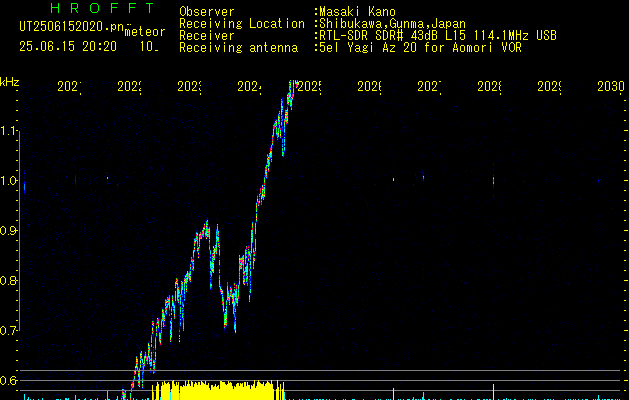
Task: Click the HROFFT title text
Action: click(x=103, y=8)
